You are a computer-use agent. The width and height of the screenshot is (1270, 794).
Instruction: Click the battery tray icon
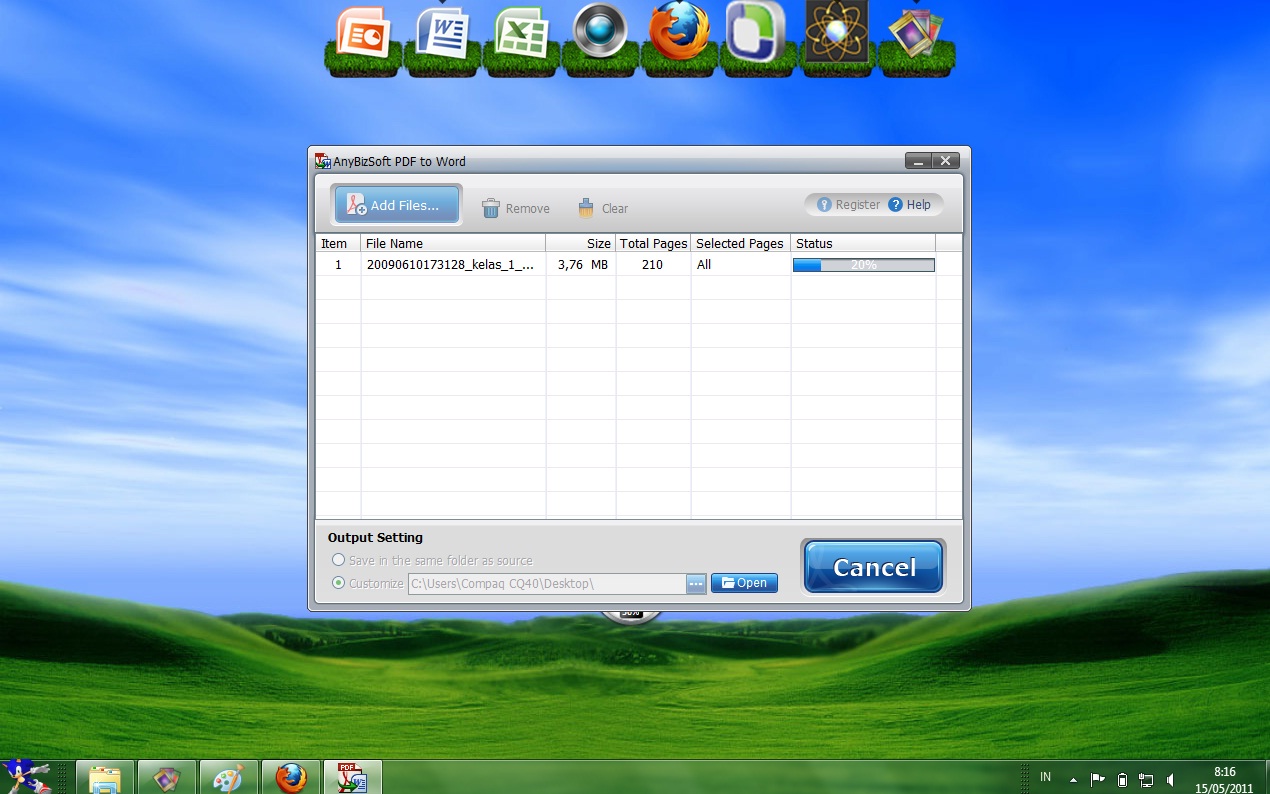[x=1122, y=779]
